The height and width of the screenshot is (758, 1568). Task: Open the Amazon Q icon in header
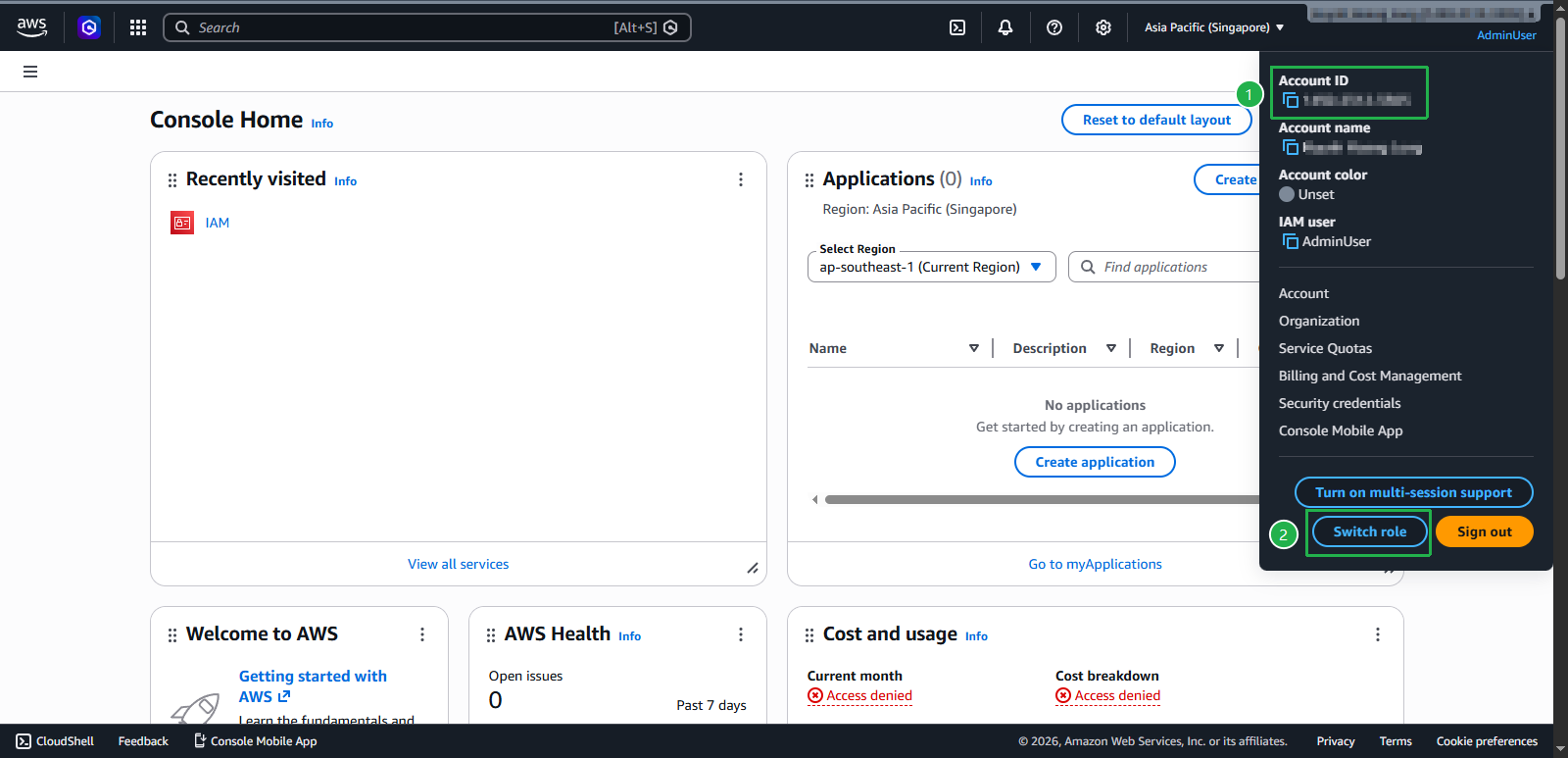point(89,27)
